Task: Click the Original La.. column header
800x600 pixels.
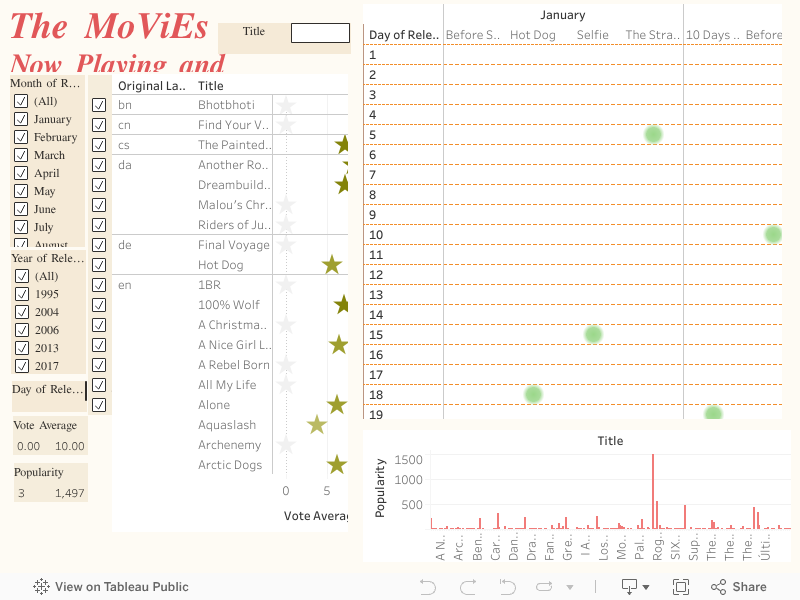Action: point(152,86)
